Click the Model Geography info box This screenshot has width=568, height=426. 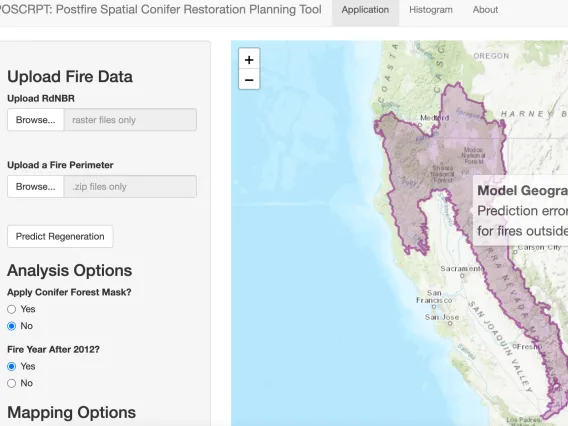(521, 210)
